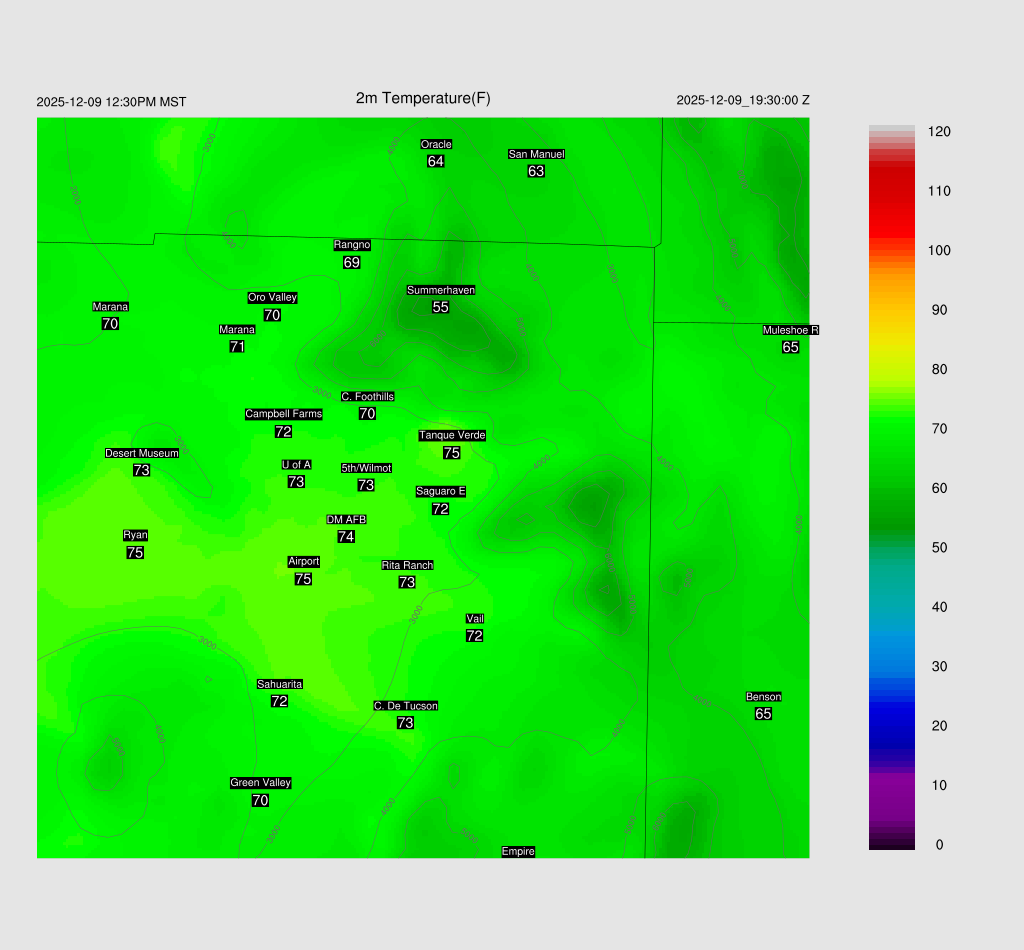Viewport: 1024px width, 950px height.
Task: Select the Green Valley station label
Action: point(260,783)
